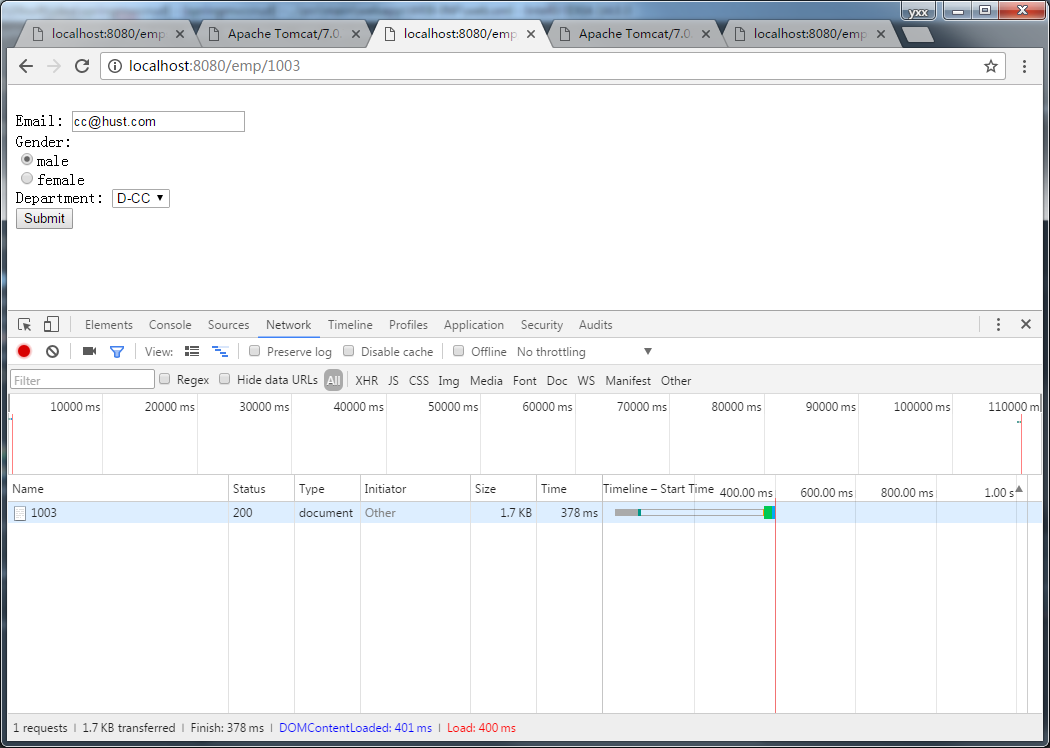This screenshot has height=748, width=1050.
Task: Activate the DevTools inspect element tool
Action: [x=25, y=325]
